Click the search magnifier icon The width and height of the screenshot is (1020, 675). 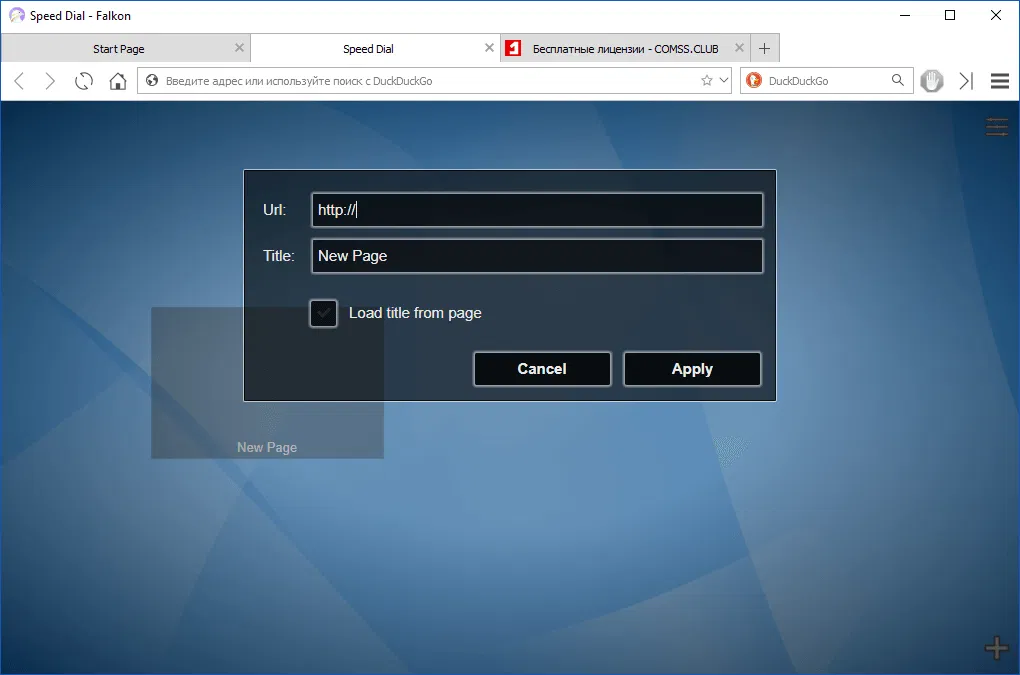tap(898, 80)
